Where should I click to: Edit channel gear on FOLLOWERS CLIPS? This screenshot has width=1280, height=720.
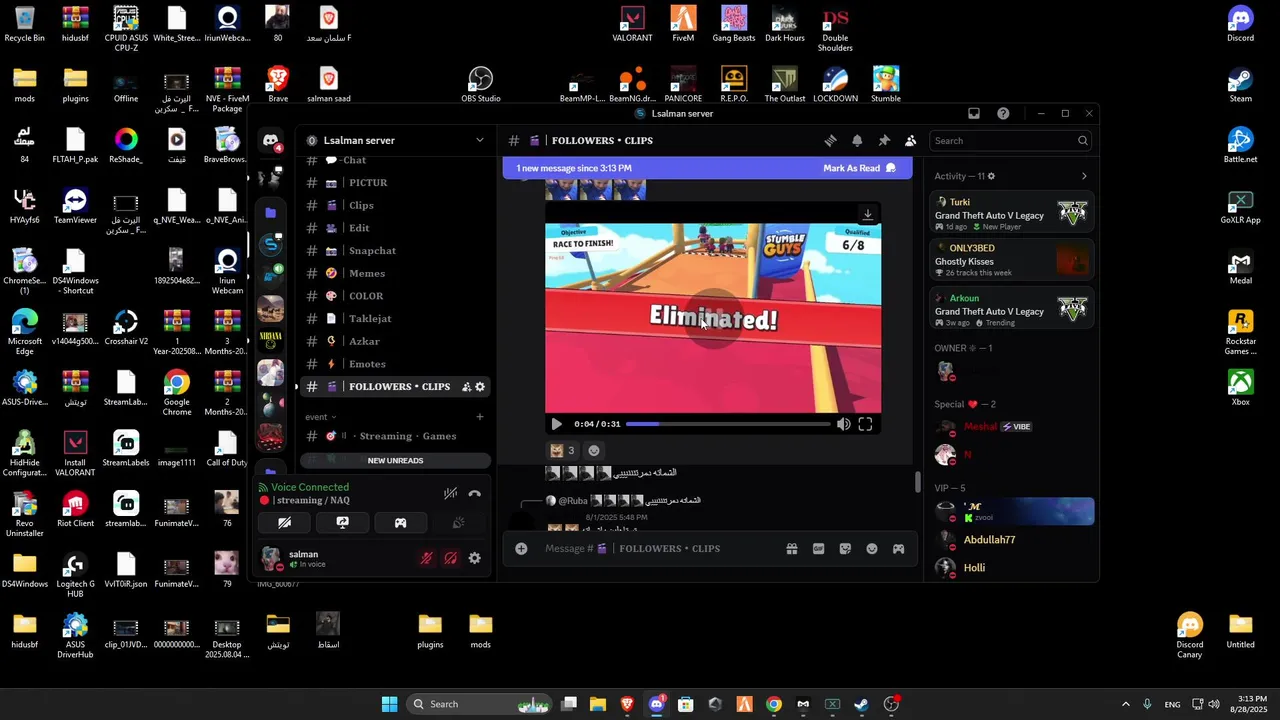click(480, 387)
